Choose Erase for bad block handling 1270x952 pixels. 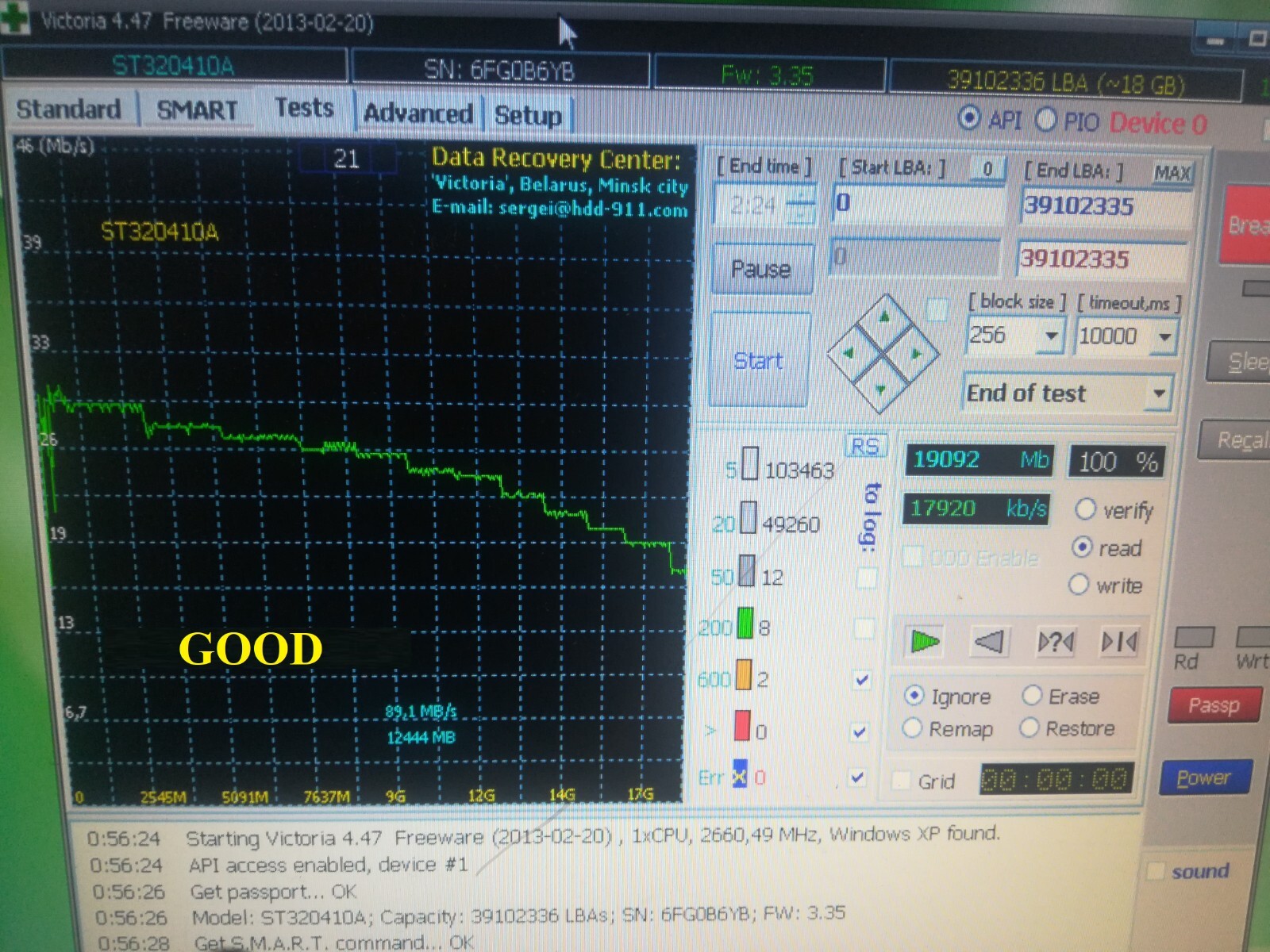(x=1031, y=696)
